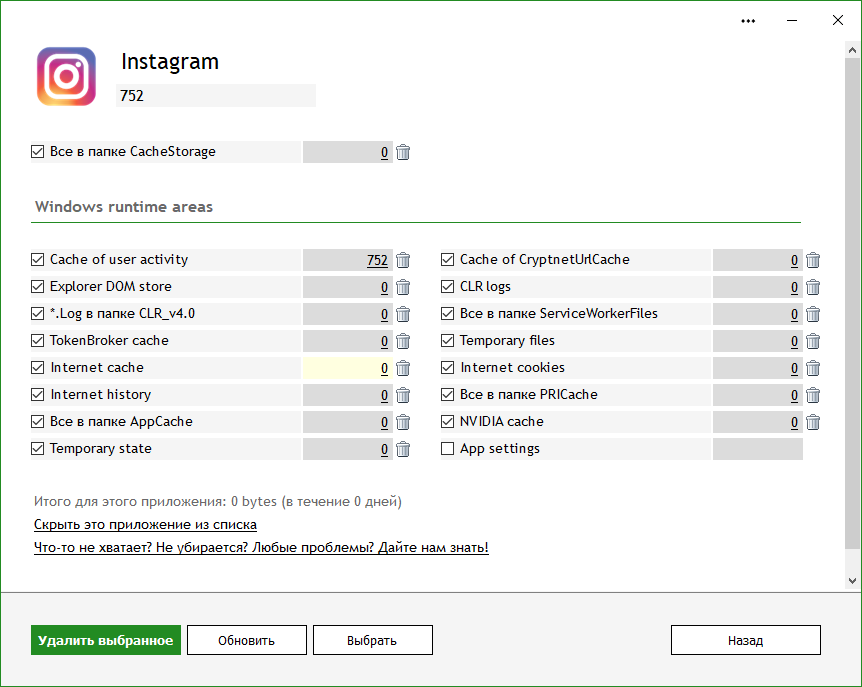862x687 pixels.
Task: Open the 0 value link for Internet cache
Action: click(x=384, y=368)
